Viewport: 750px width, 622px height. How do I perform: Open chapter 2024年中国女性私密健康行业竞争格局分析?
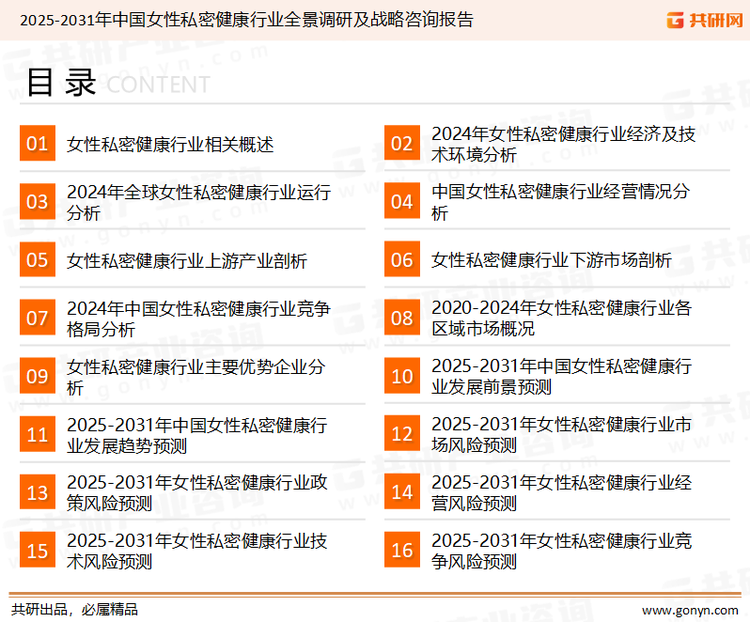199,319
